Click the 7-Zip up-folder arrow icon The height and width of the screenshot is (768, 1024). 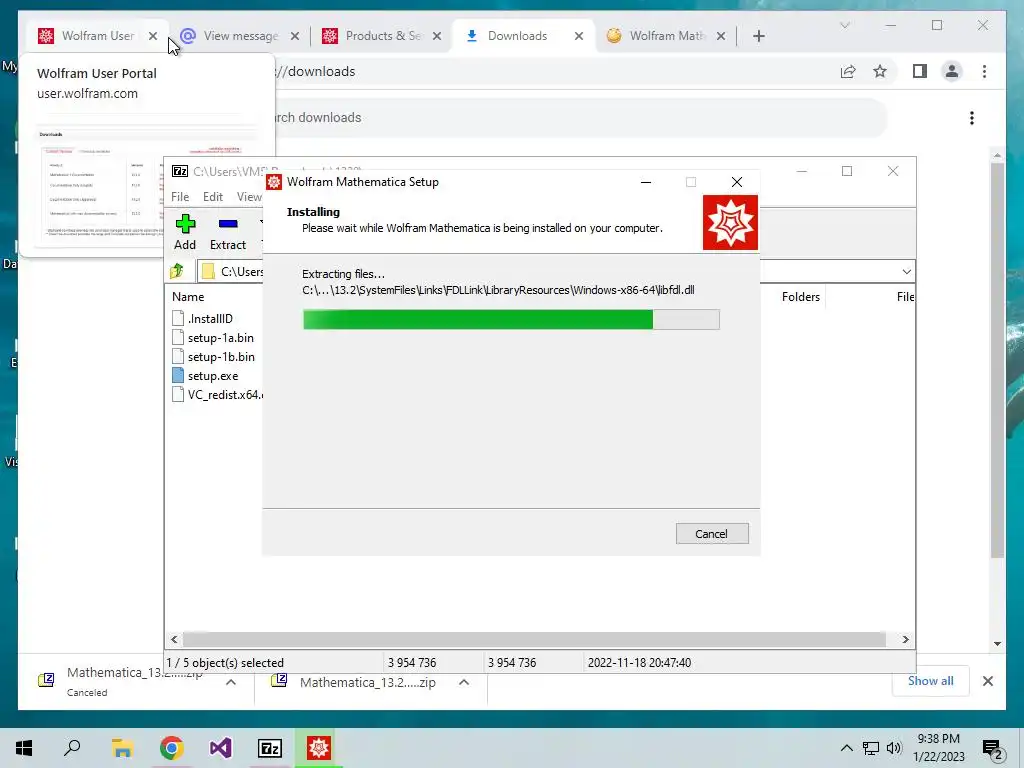pyautogui.click(x=177, y=271)
